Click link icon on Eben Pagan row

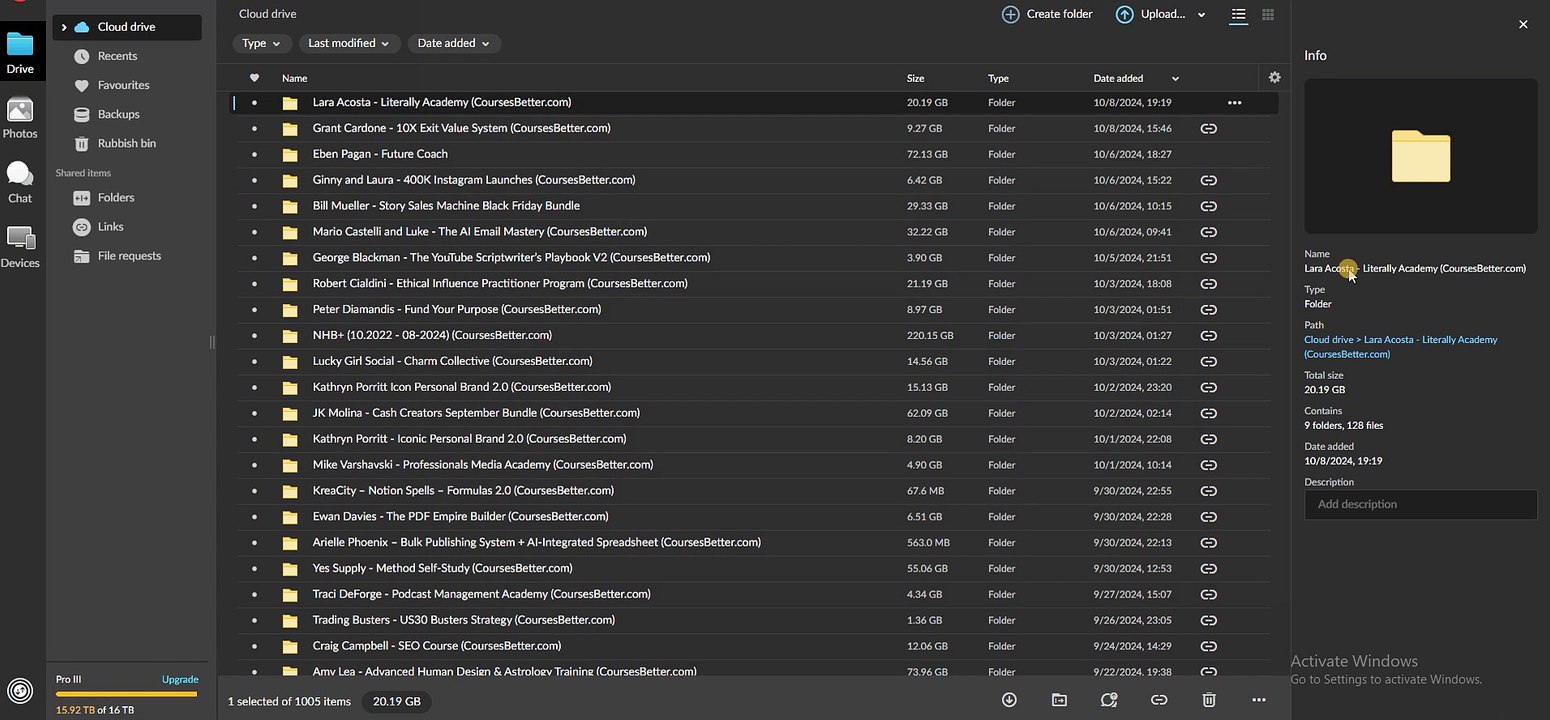1208,154
